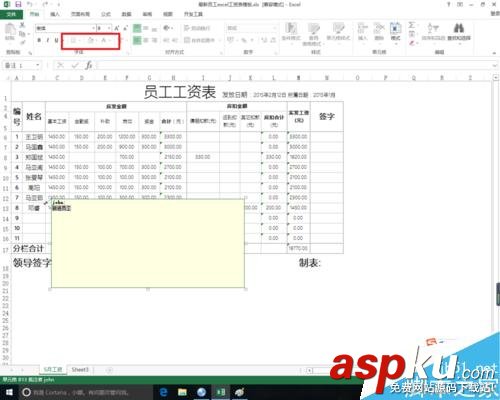This screenshot has height=400, width=500.
Task: Apply percent style to cells
Action: 244,40
